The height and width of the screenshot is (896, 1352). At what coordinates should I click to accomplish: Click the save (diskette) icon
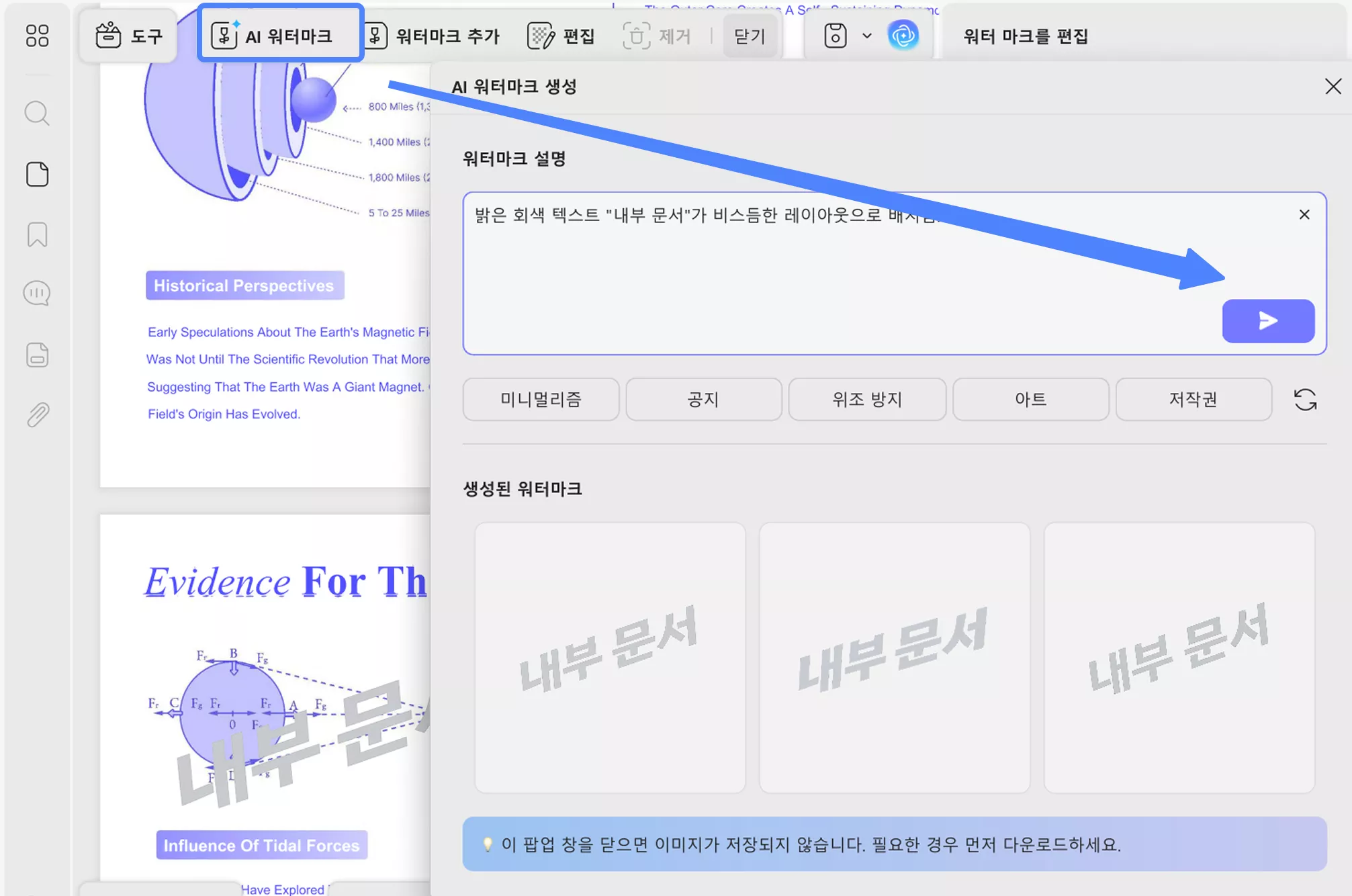coord(834,35)
